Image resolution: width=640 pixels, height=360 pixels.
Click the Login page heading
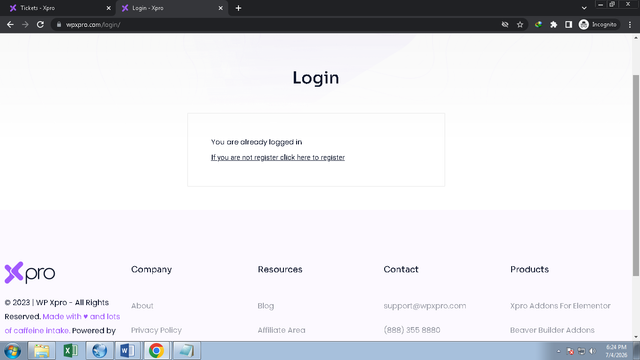click(316, 78)
